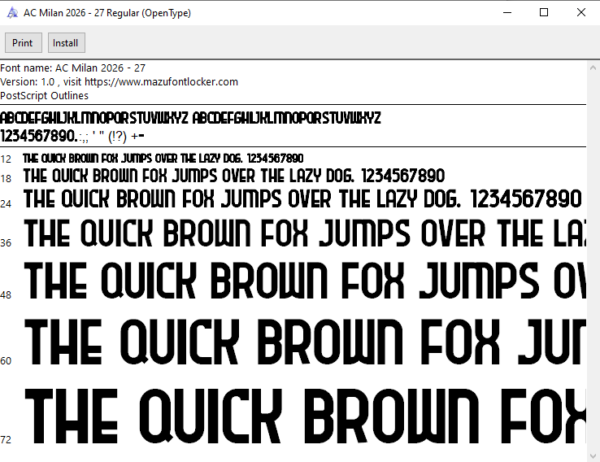Click the size 12 sample label
The image size is (600, 462).
tap(6, 159)
